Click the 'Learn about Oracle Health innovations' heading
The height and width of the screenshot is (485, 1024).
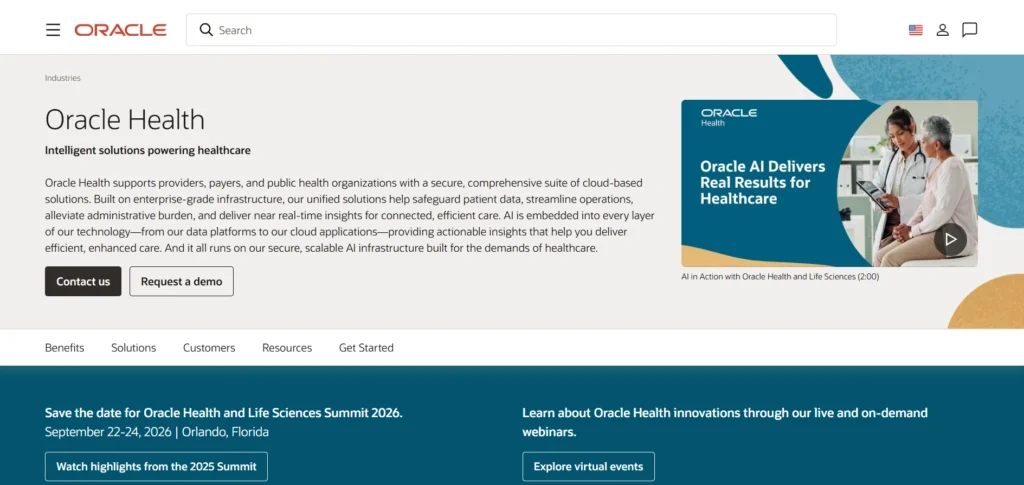[725, 422]
